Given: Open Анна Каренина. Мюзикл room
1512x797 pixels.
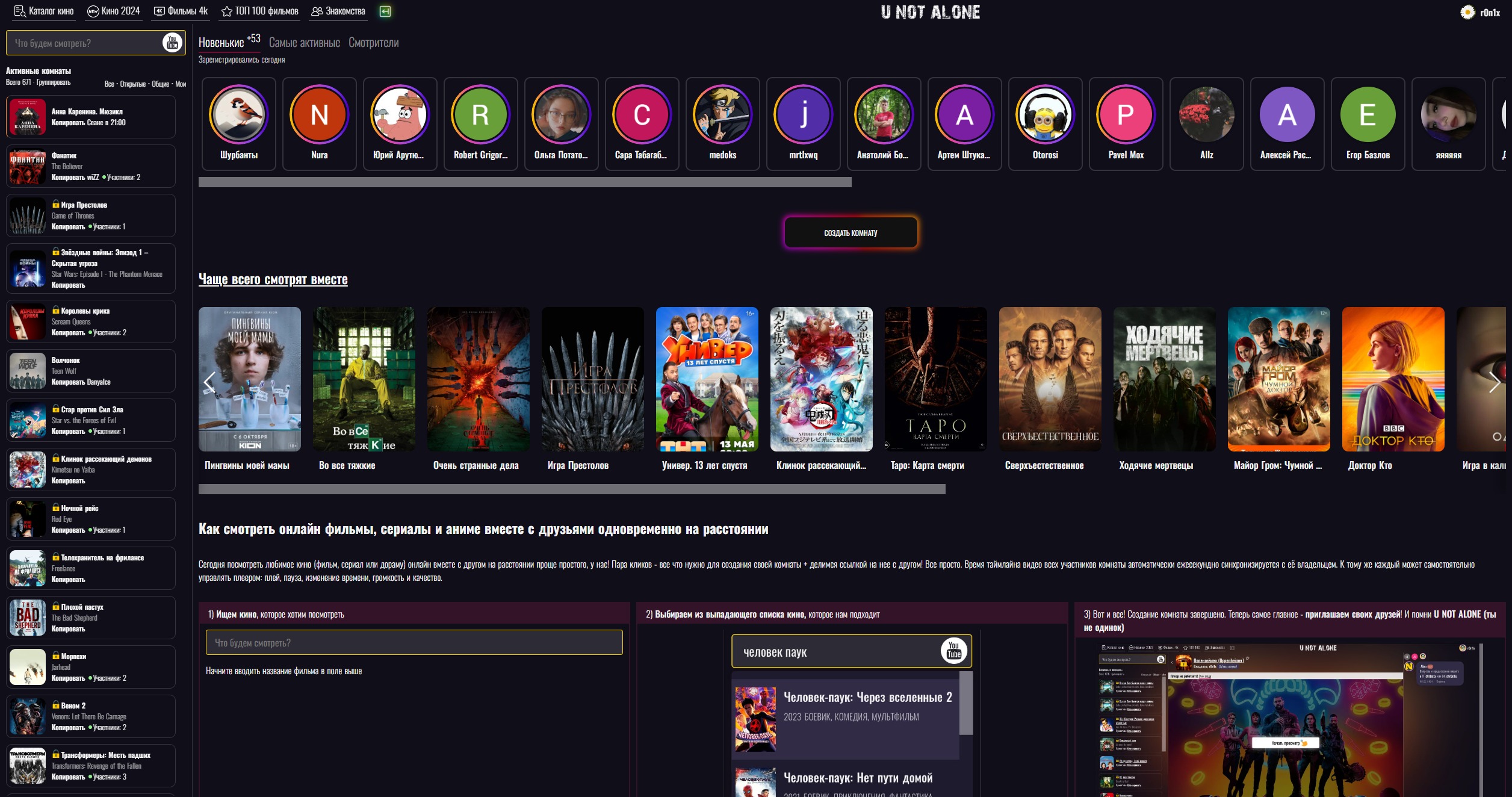Looking at the screenshot, I should click(91, 117).
